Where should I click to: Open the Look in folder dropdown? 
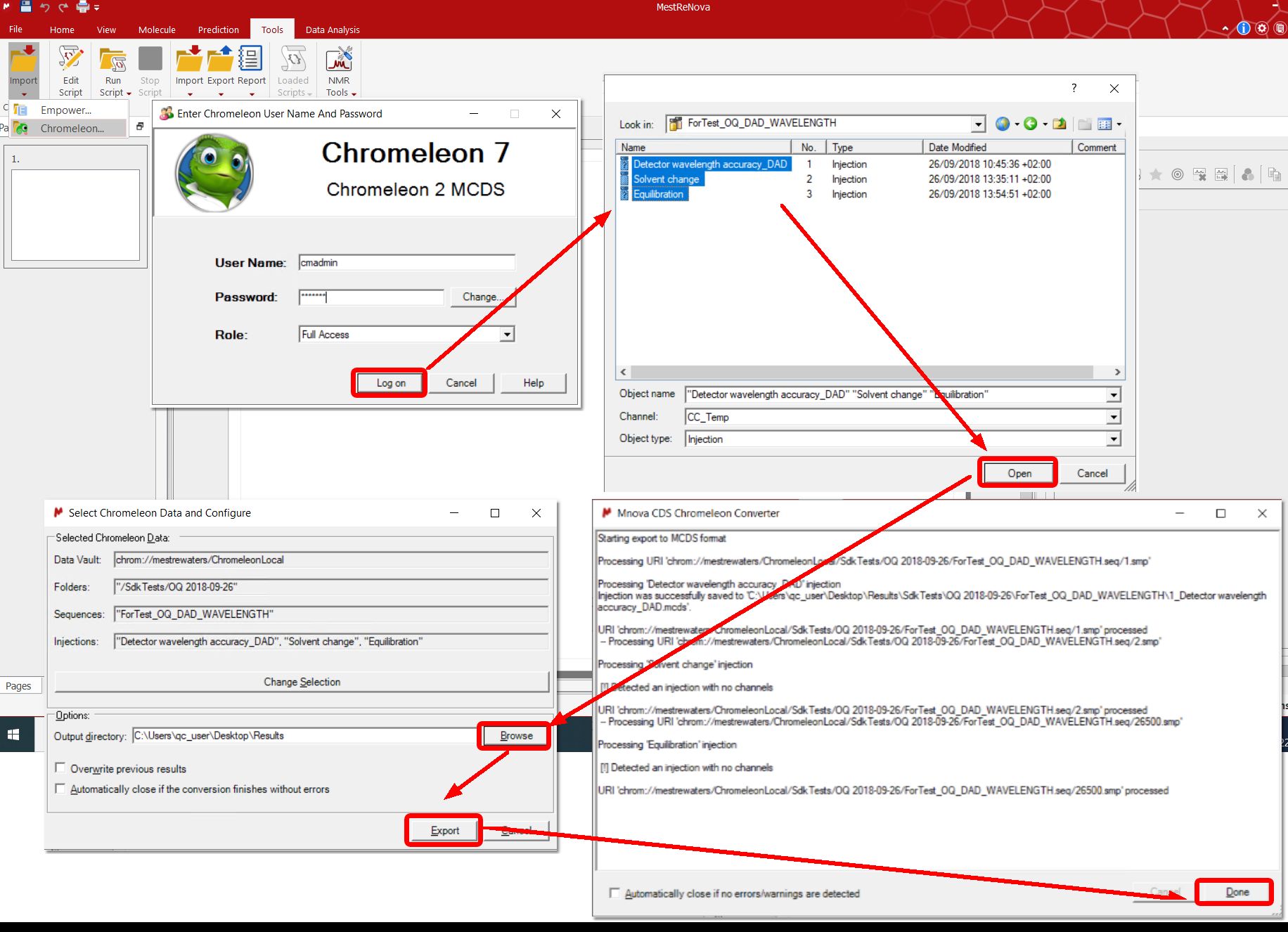(978, 124)
